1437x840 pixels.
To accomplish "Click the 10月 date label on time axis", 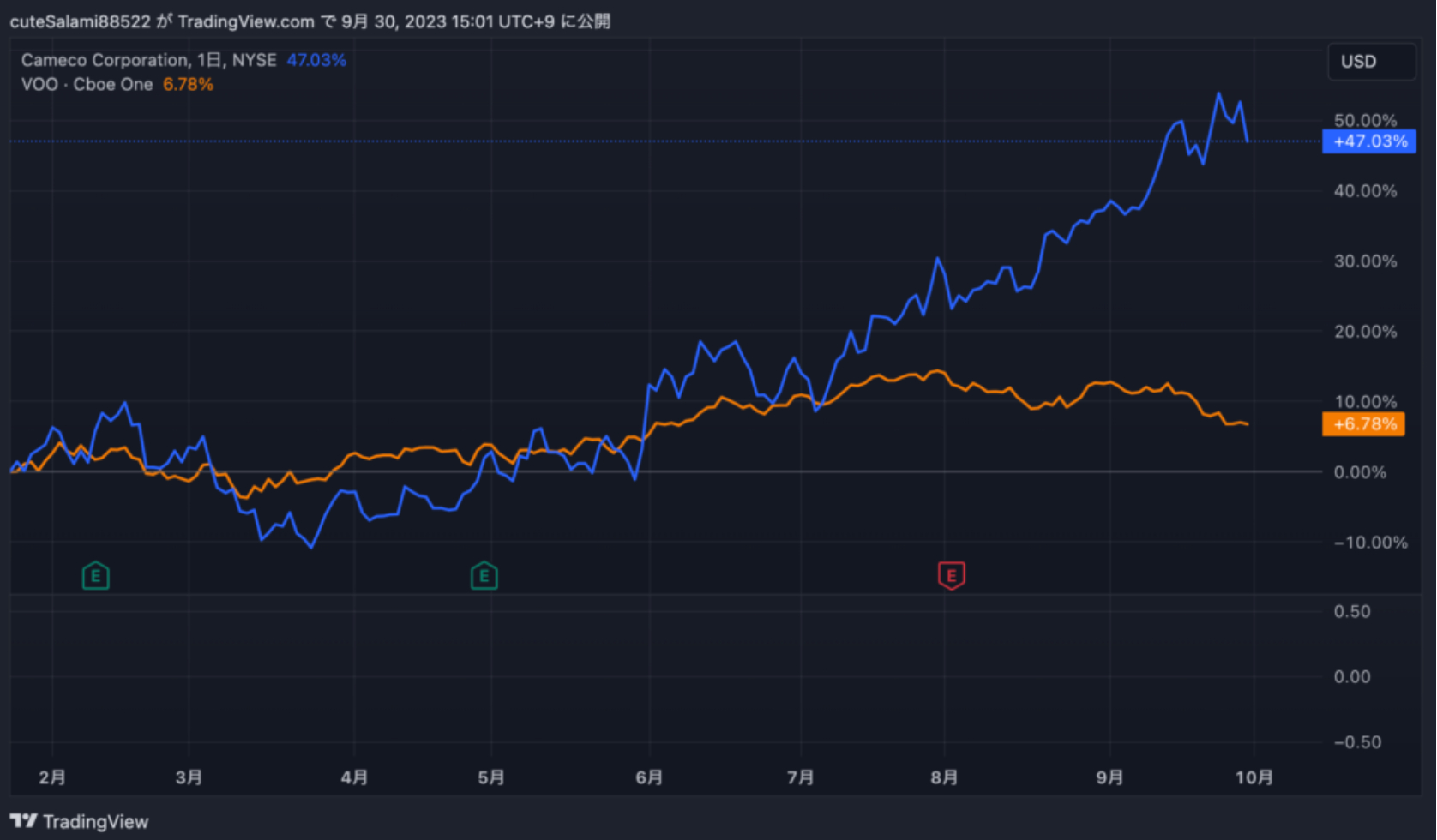I will [1254, 777].
